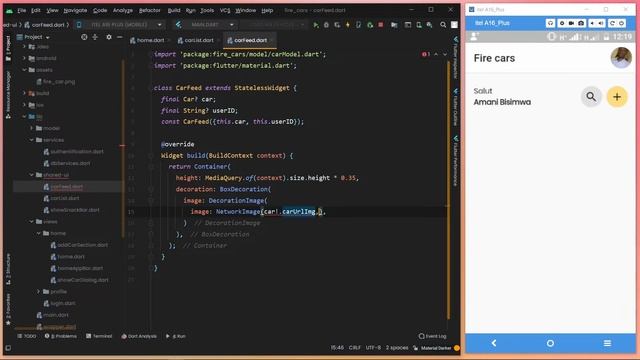640x360 pixels.
Task: Open the Structure side tab
Action: [x=8, y=269]
